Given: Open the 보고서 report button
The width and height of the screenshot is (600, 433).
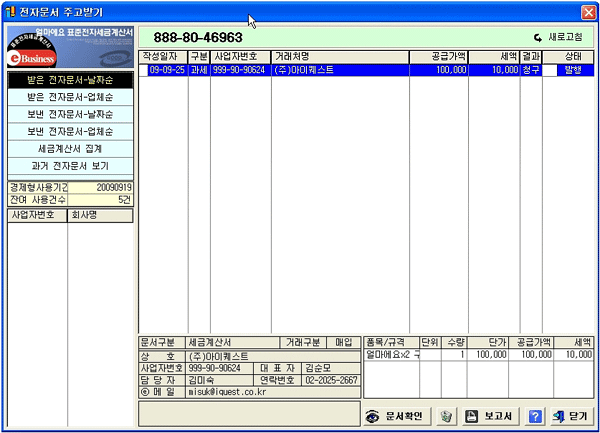Looking at the screenshot, I should 487,416.
